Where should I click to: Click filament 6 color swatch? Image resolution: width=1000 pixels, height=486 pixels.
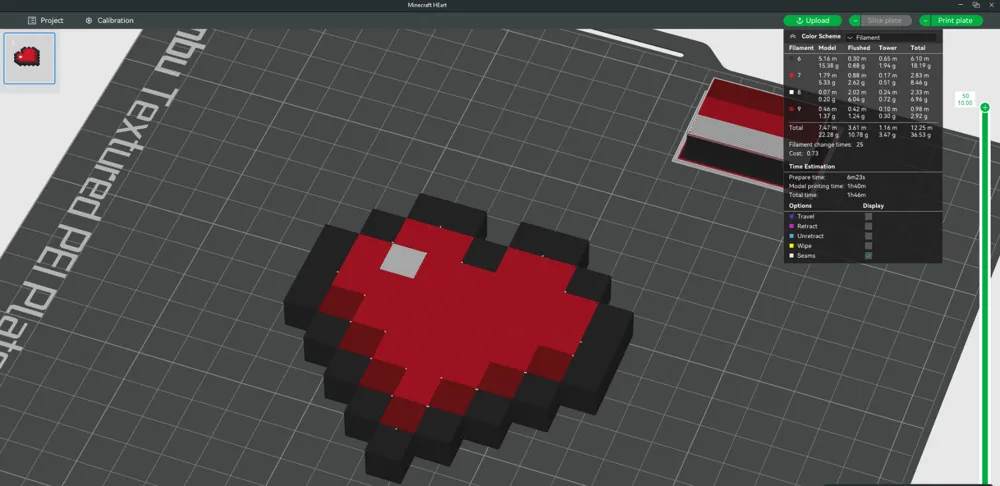tap(792, 59)
